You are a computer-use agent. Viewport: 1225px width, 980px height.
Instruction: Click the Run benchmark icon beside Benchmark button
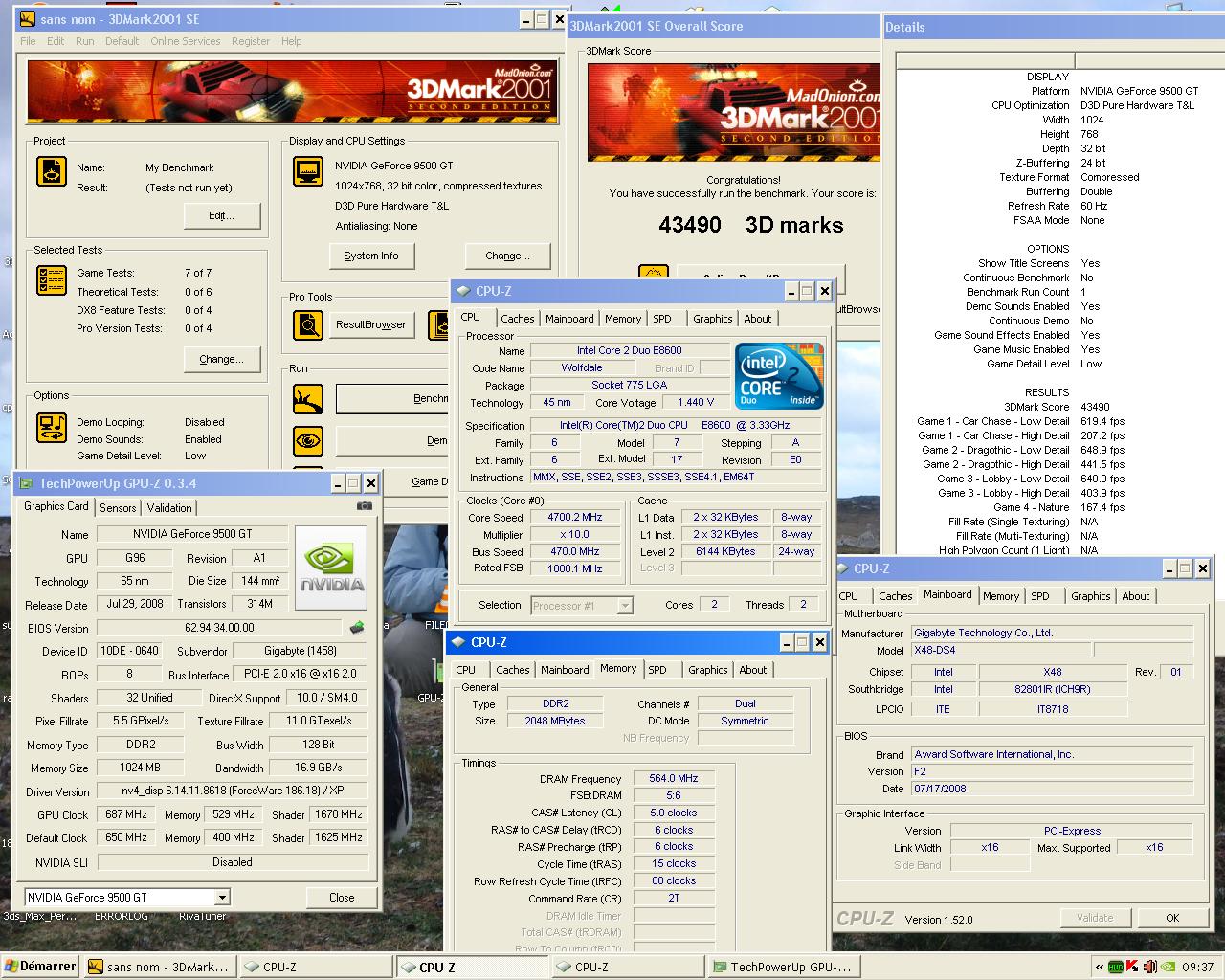pos(308,399)
